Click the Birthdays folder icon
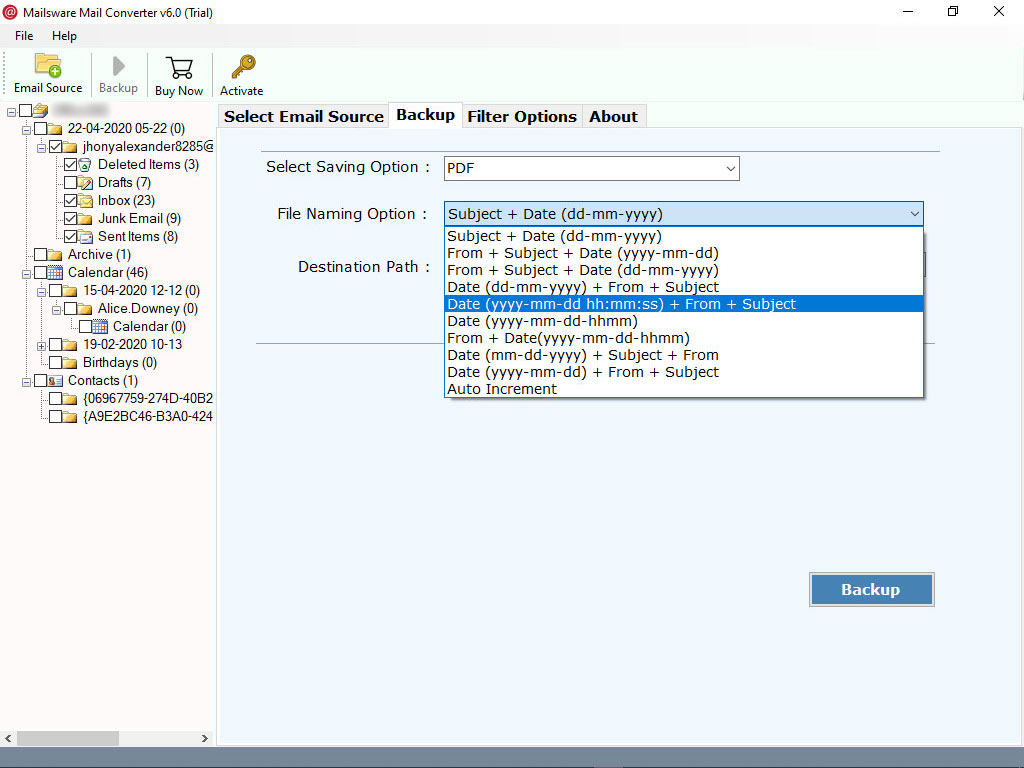This screenshot has width=1024, height=768. 71,362
